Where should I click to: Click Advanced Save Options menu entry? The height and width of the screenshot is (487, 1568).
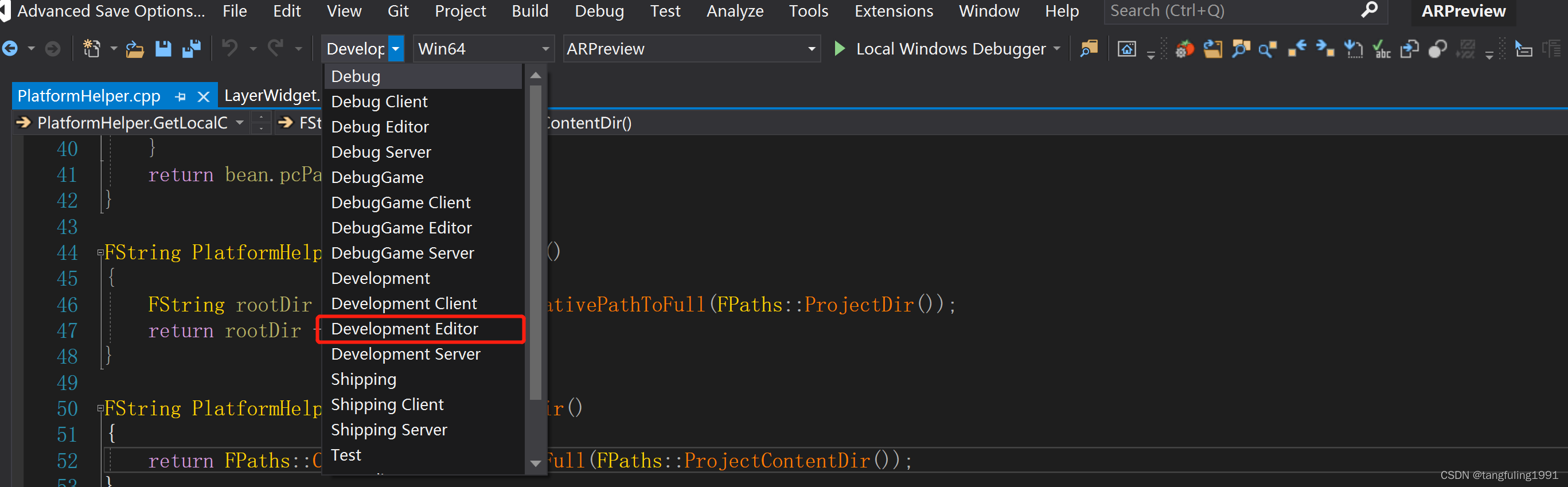pyautogui.click(x=111, y=11)
